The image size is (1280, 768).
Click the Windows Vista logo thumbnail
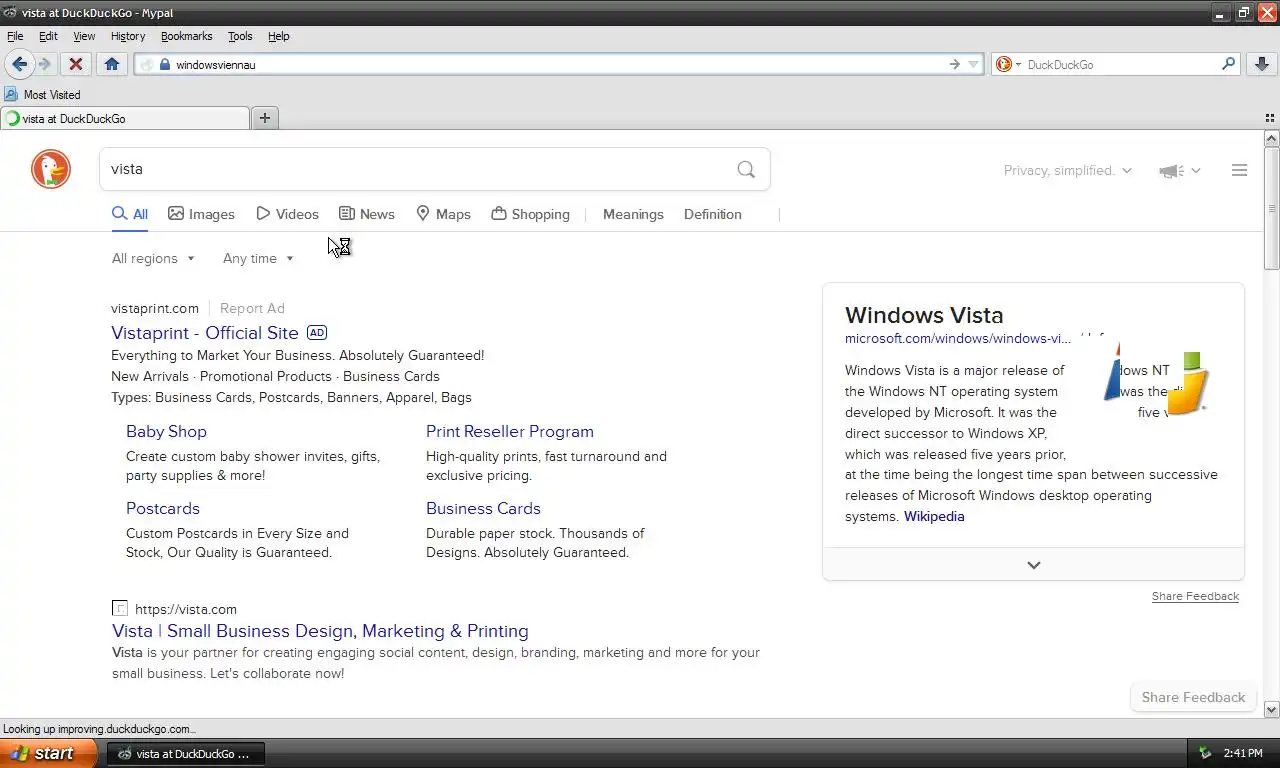(x=1156, y=380)
